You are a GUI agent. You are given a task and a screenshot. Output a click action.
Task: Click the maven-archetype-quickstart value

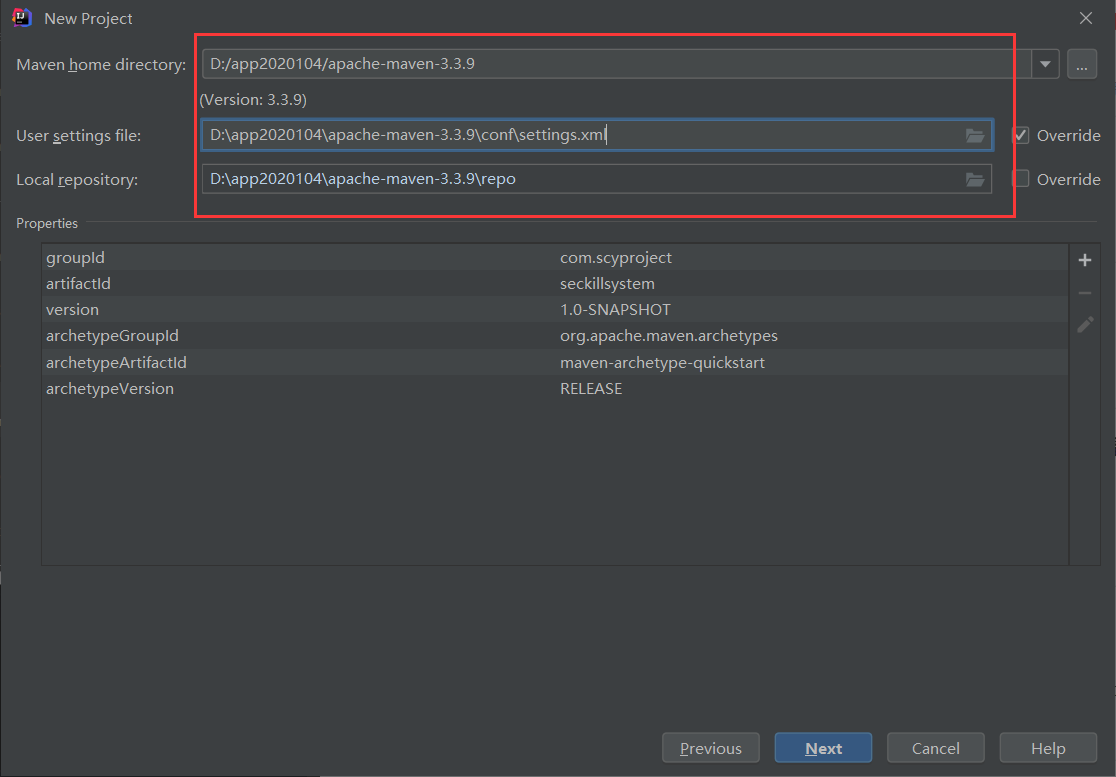[662, 362]
